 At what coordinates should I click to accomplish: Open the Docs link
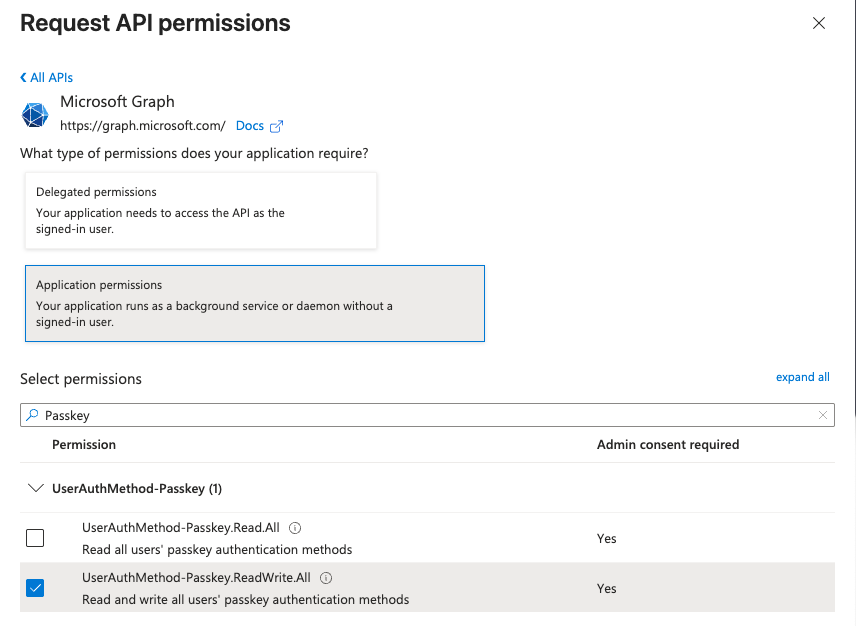pos(250,126)
